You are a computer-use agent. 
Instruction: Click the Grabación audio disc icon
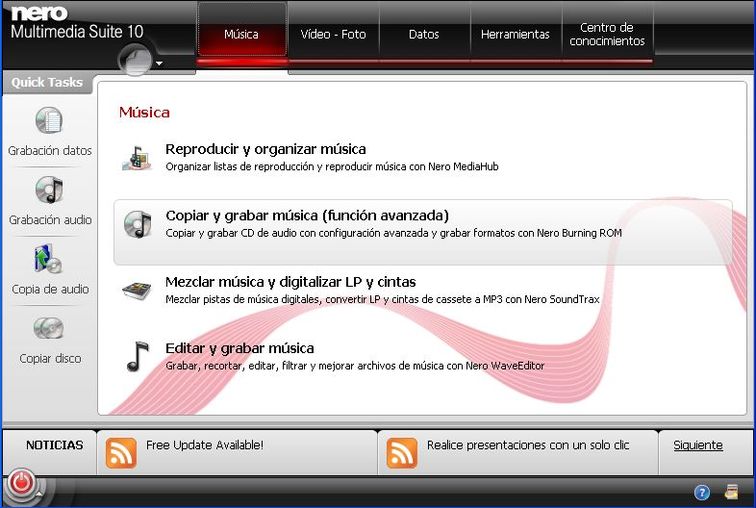pos(49,190)
